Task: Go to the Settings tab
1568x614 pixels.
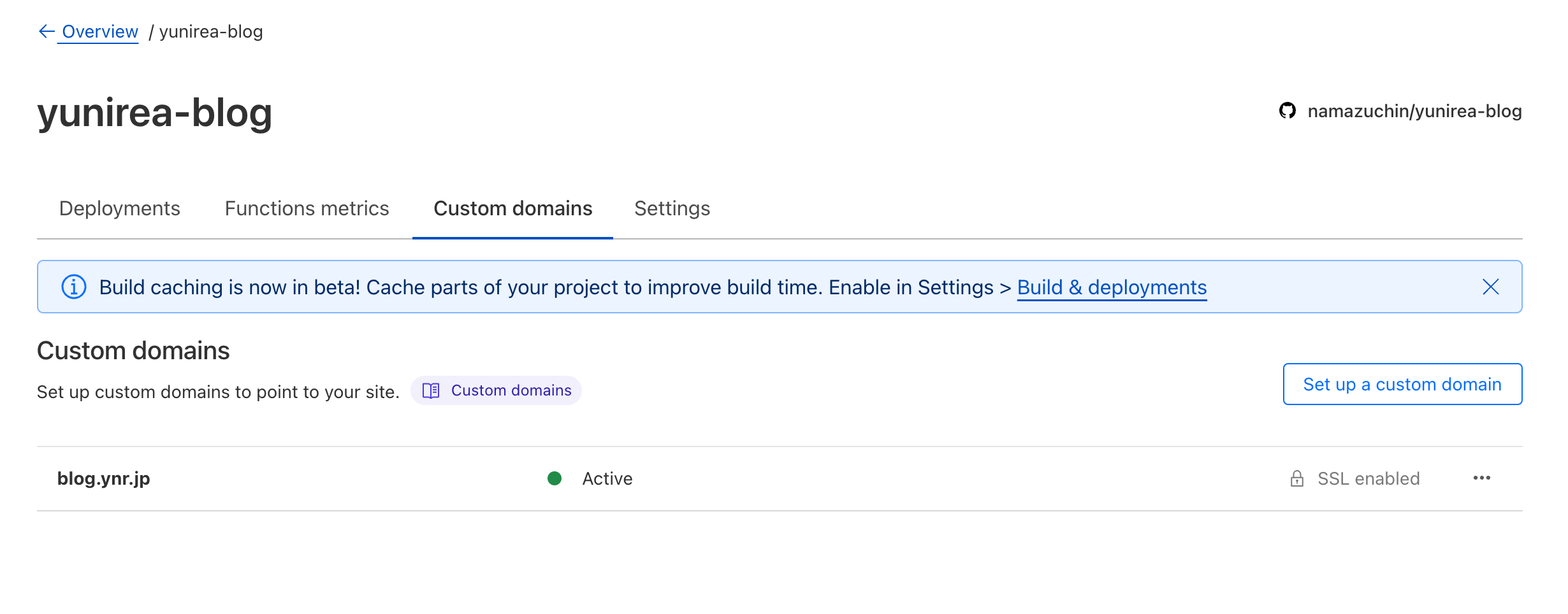Action: 672,208
